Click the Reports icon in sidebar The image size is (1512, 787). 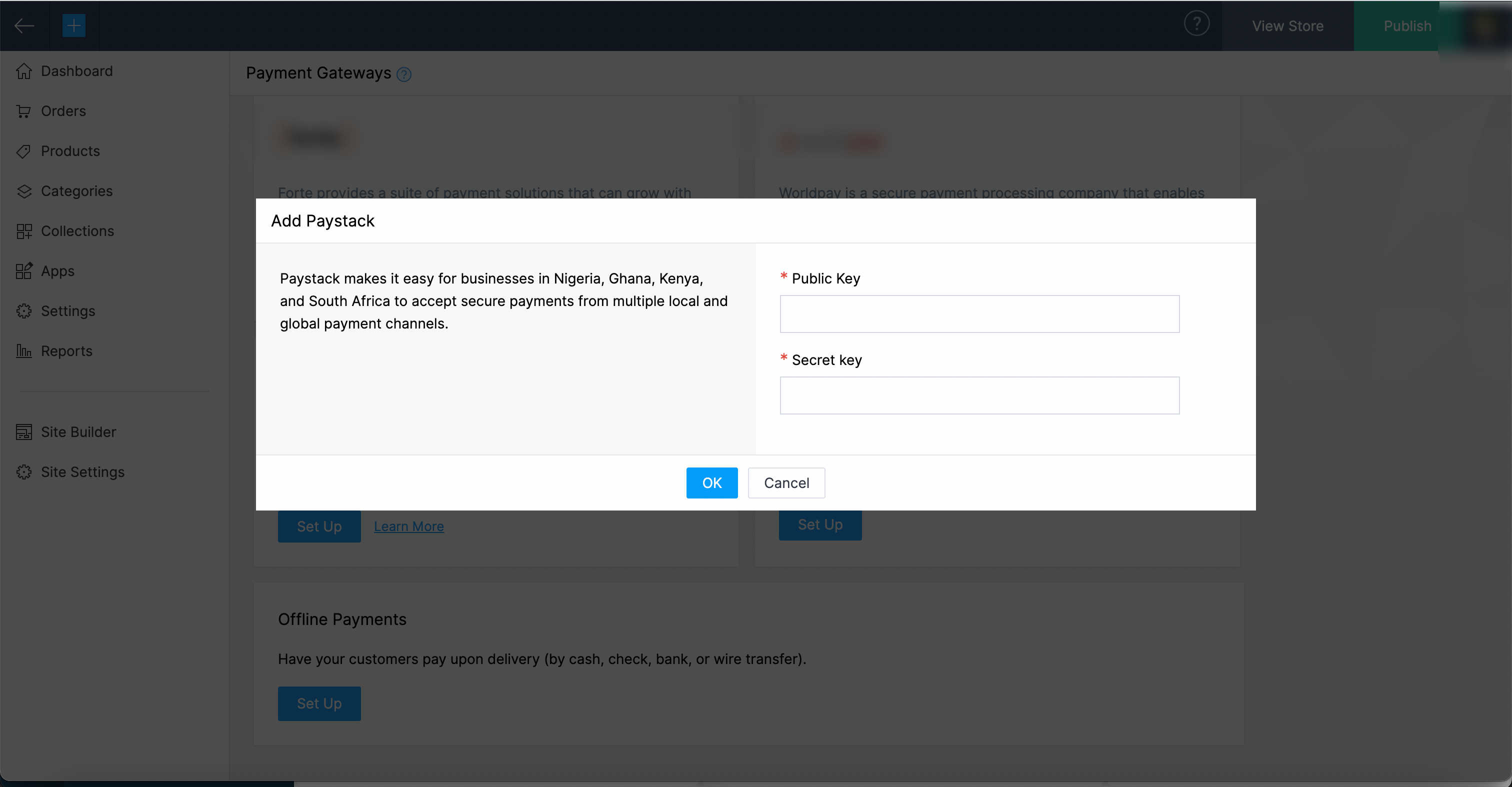tap(25, 350)
